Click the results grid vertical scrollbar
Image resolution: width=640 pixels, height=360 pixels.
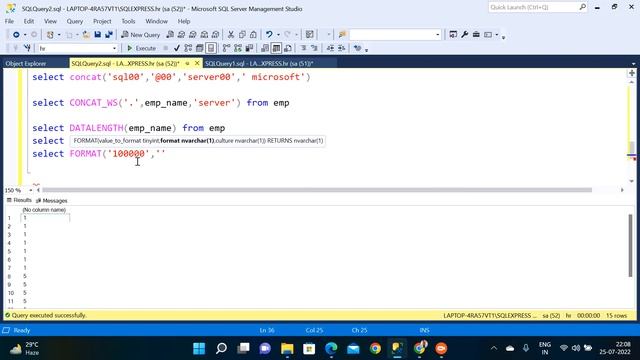click(630, 245)
